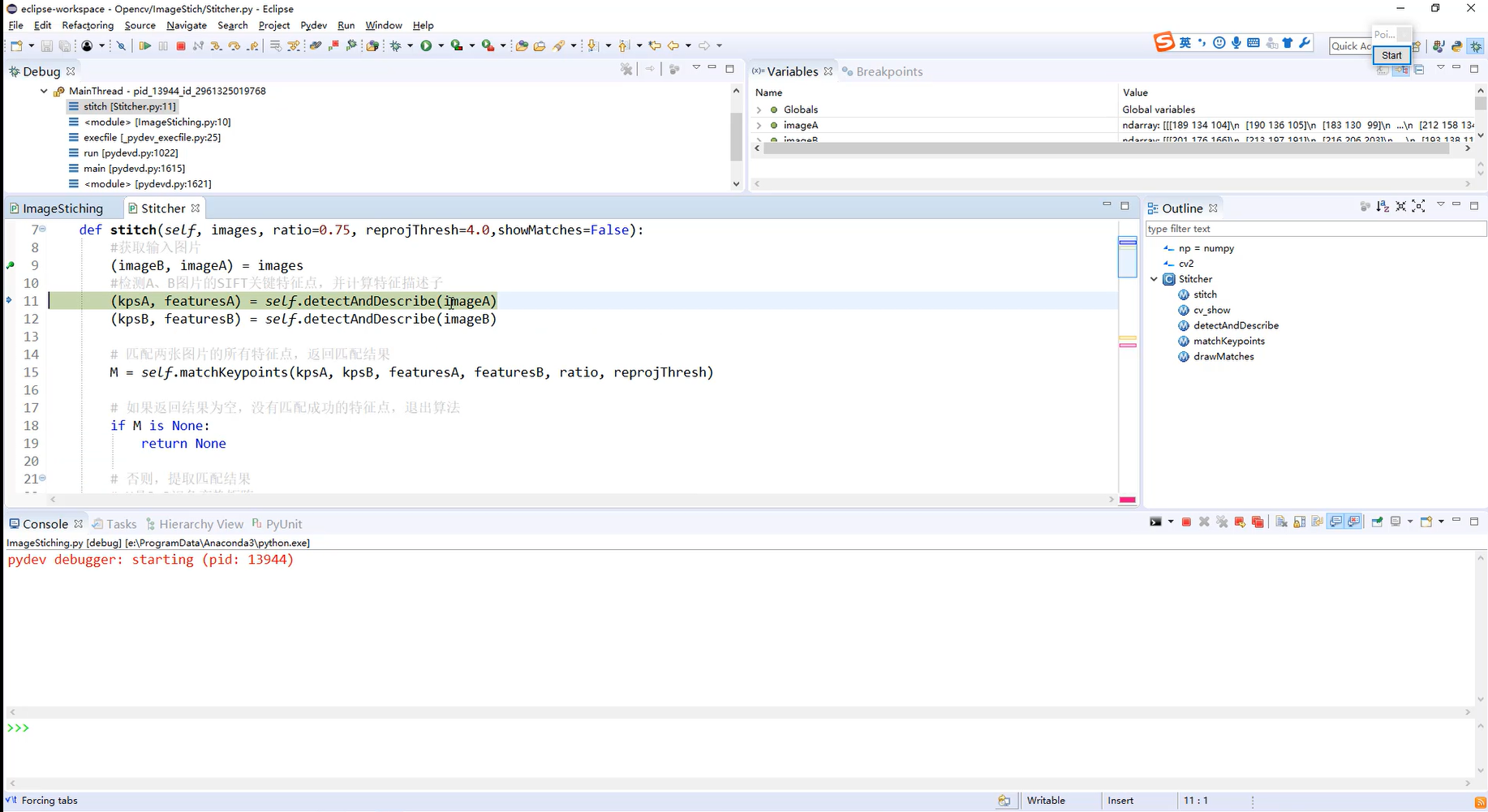Collapse the MainThread tree node
1488x812 pixels.
coord(44,91)
